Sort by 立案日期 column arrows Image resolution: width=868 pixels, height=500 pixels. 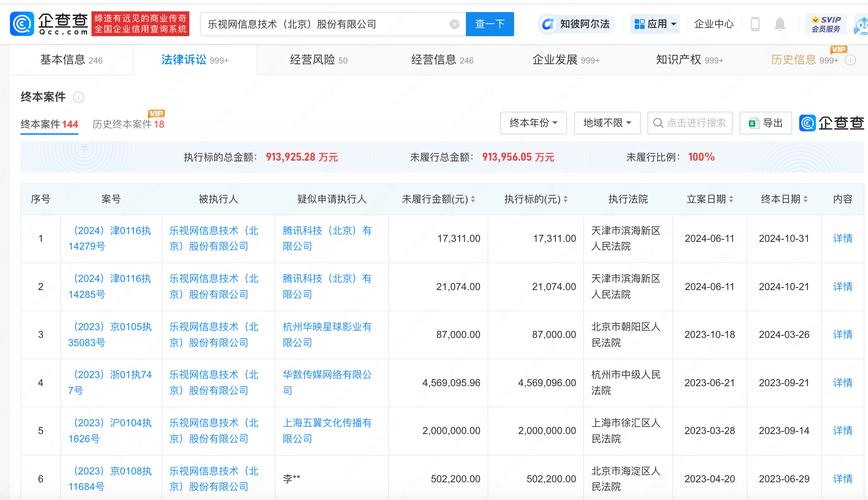[731, 199]
